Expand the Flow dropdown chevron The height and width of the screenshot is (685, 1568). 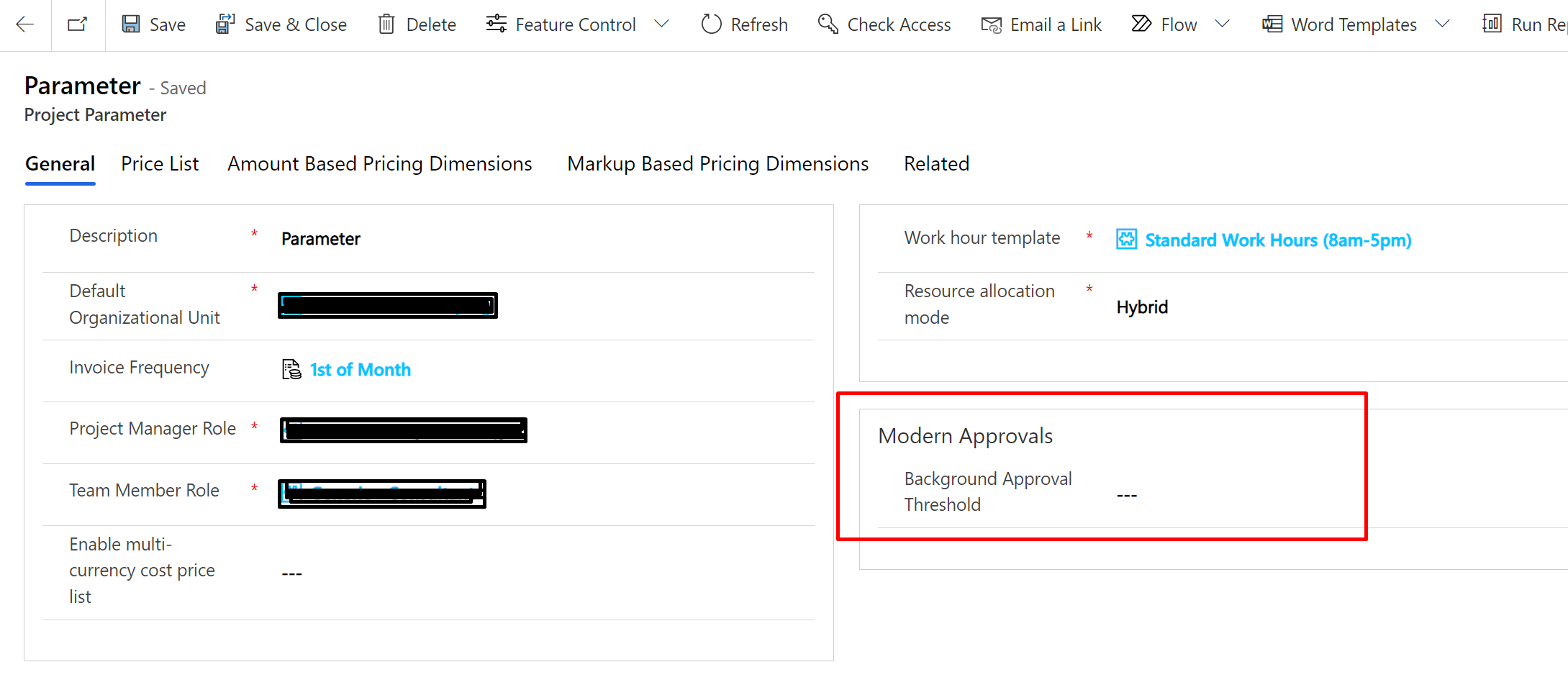click(x=1222, y=24)
